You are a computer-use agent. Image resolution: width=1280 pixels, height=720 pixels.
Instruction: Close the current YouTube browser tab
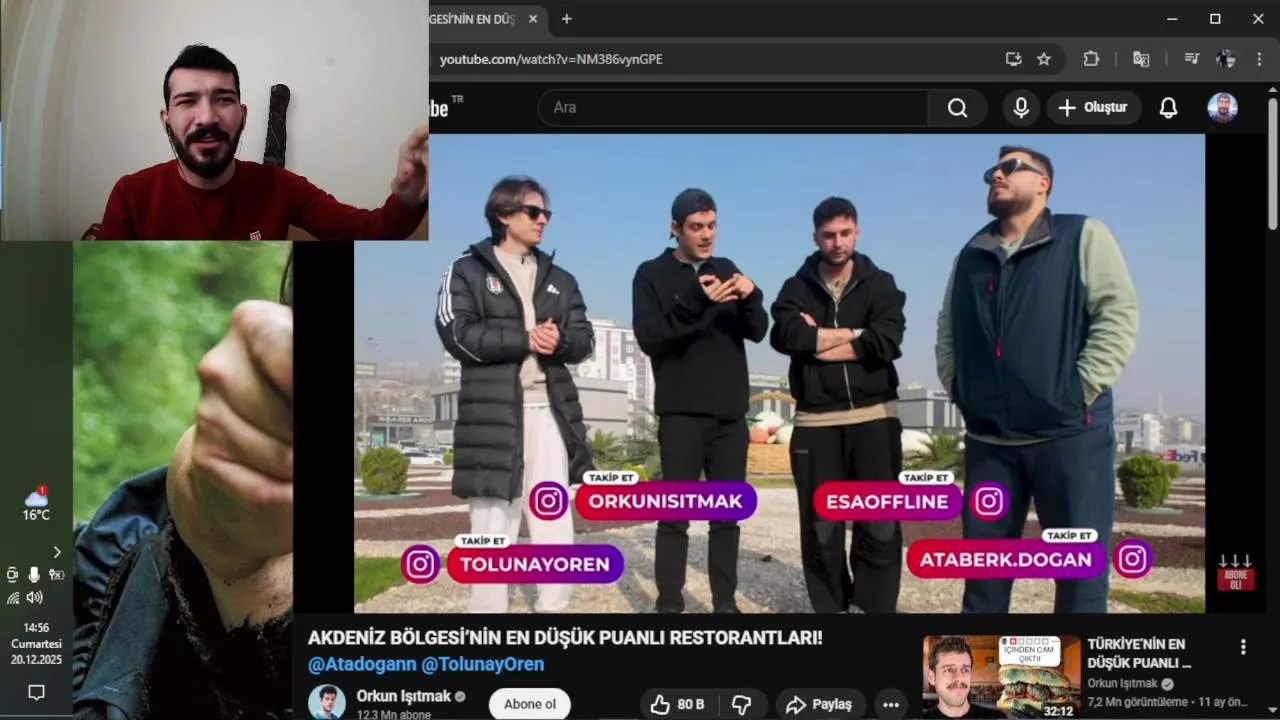pos(533,19)
